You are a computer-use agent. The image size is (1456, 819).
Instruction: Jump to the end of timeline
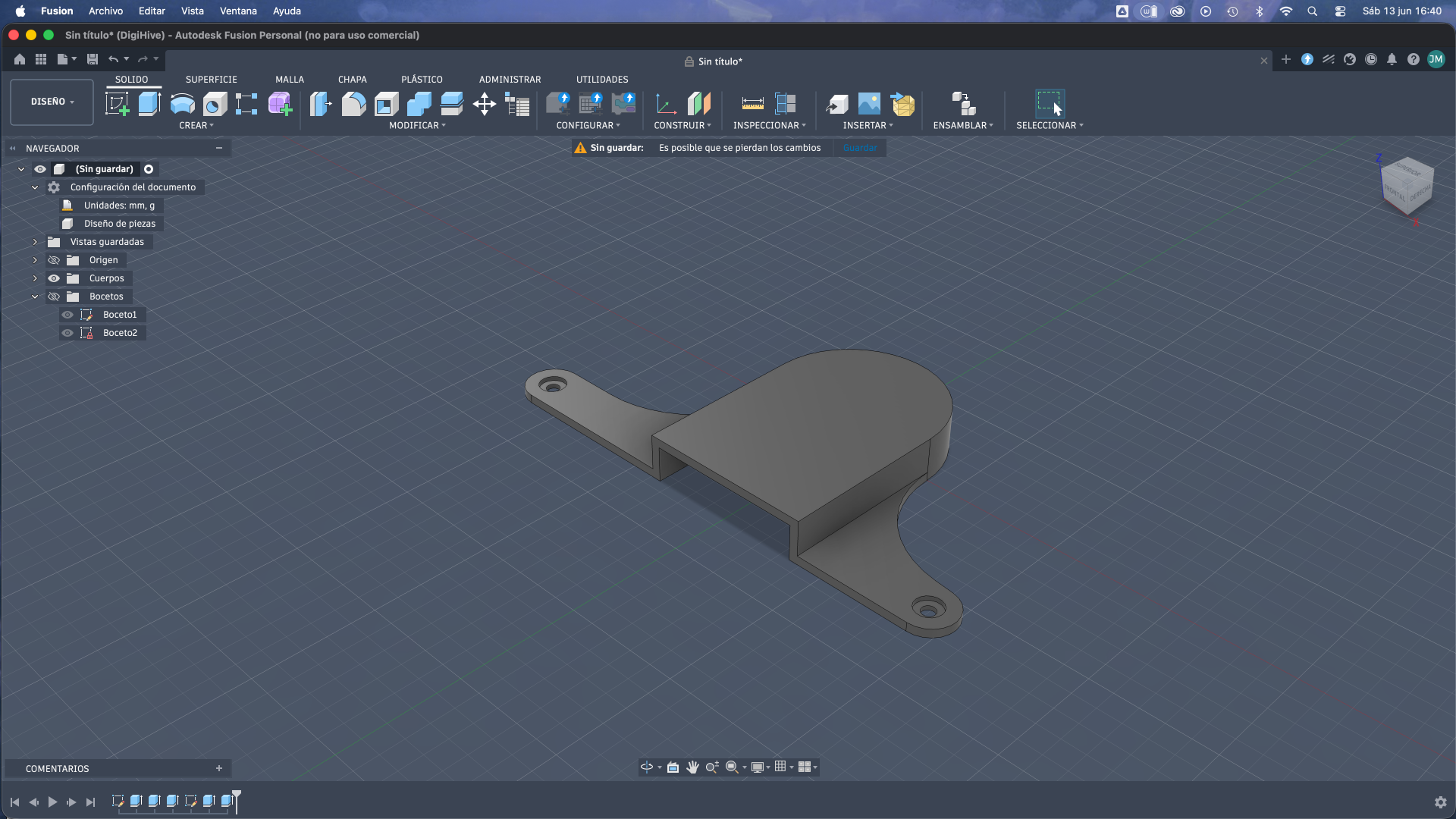pos(90,802)
